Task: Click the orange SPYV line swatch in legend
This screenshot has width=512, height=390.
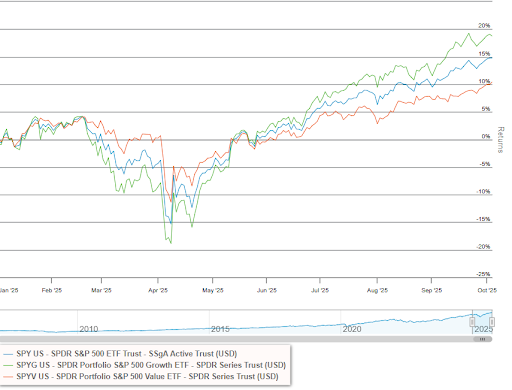Action: (x=9, y=377)
